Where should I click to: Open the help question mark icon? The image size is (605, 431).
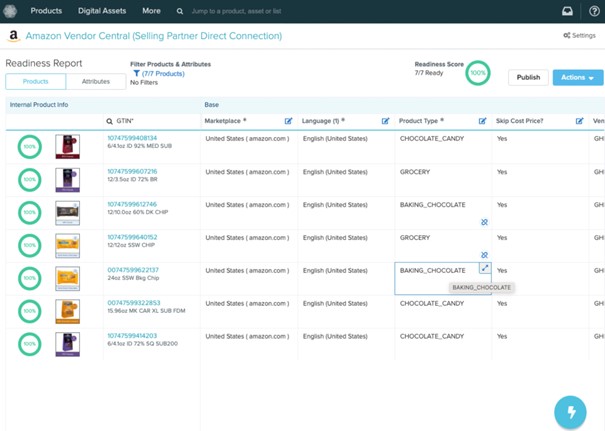pos(594,11)
